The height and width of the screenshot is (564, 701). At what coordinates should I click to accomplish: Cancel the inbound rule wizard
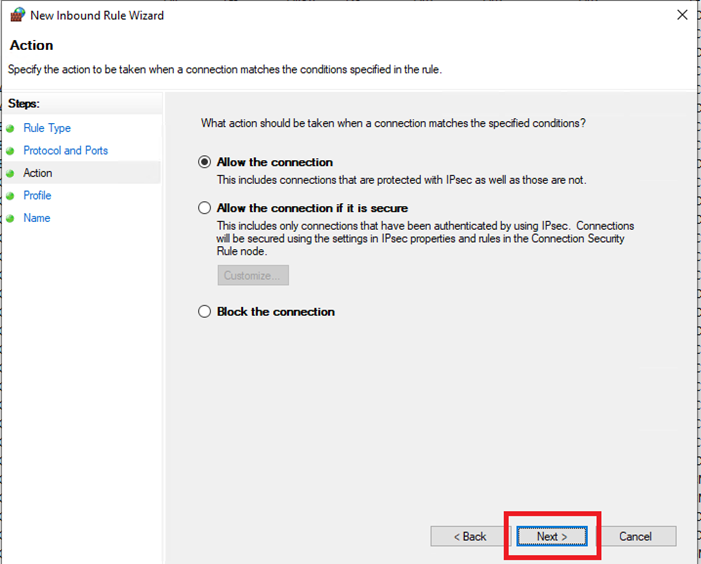coord(635,536)
